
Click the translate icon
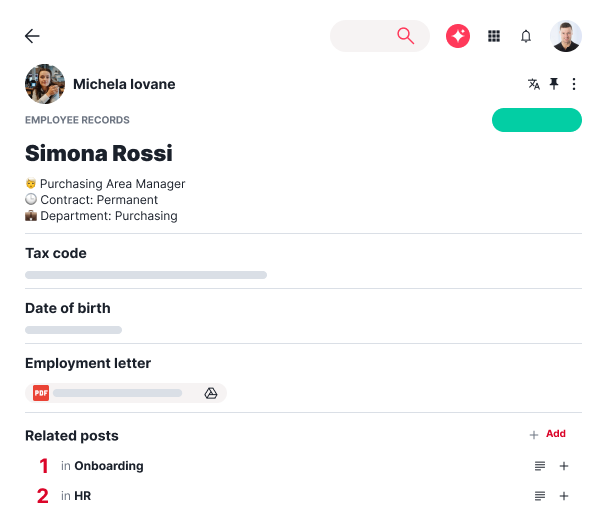tap(534, 85)
